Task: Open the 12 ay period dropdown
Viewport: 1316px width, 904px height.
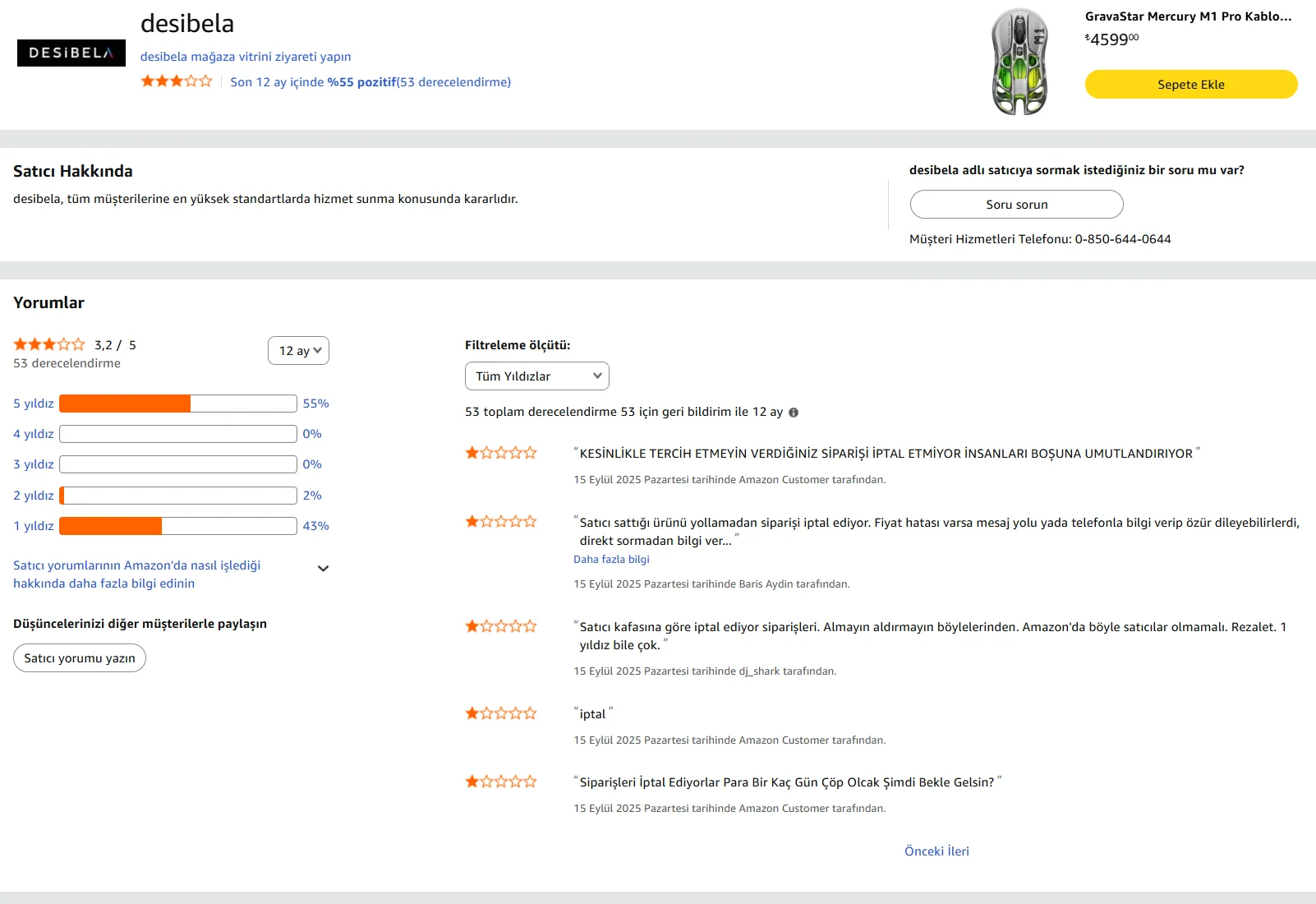Action: point(298,351)
